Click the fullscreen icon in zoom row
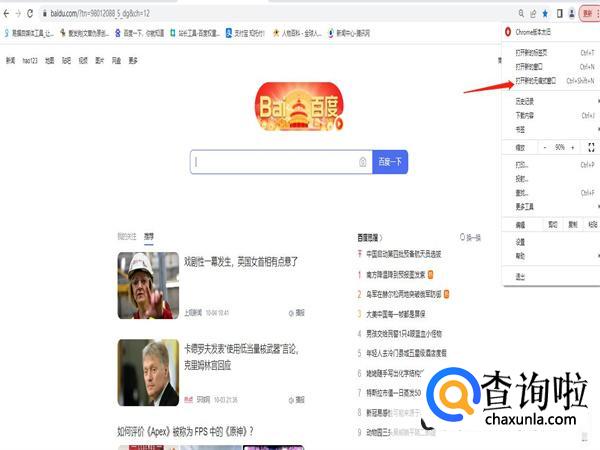 [x=591, y=147]
